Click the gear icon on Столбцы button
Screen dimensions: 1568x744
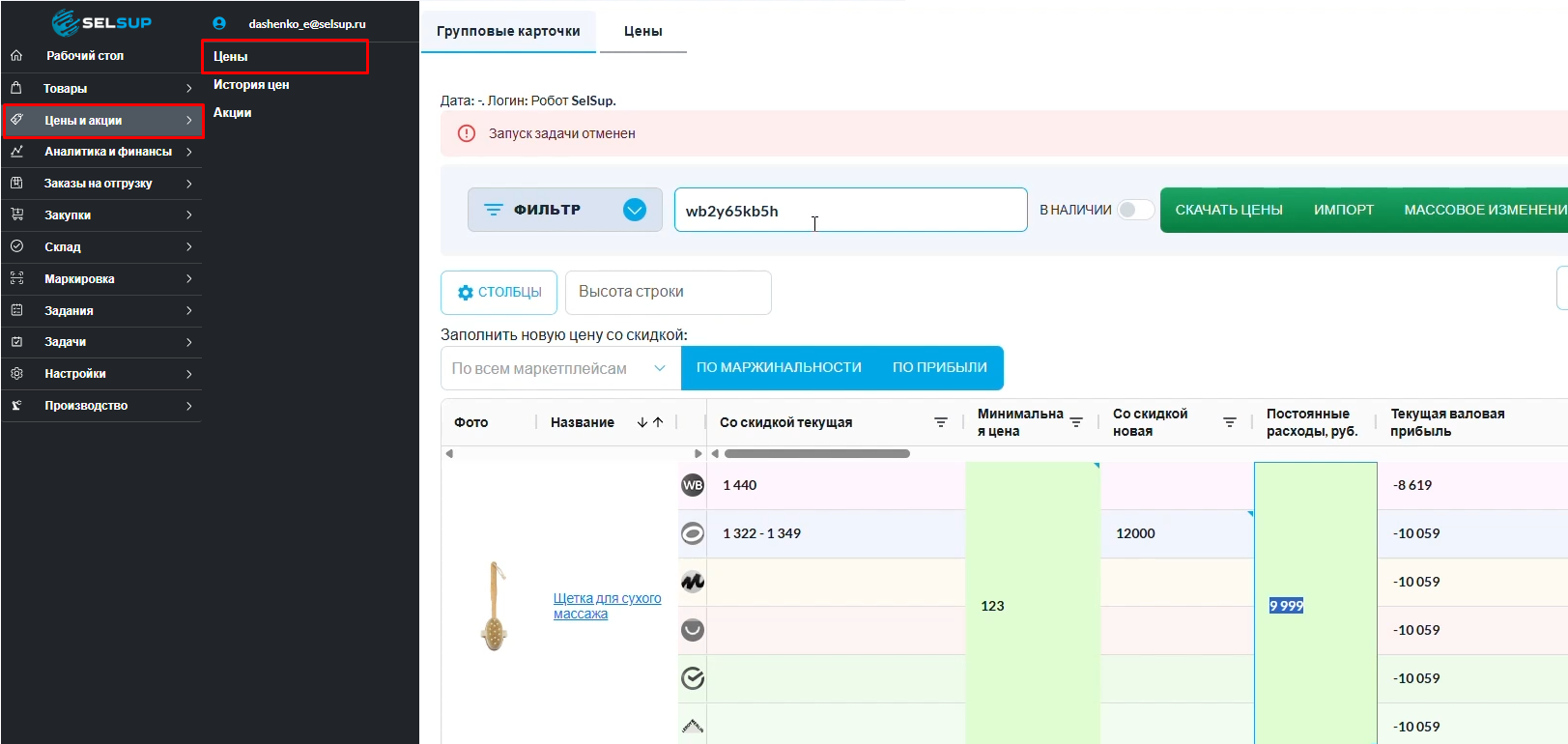[x=465, y=293]
